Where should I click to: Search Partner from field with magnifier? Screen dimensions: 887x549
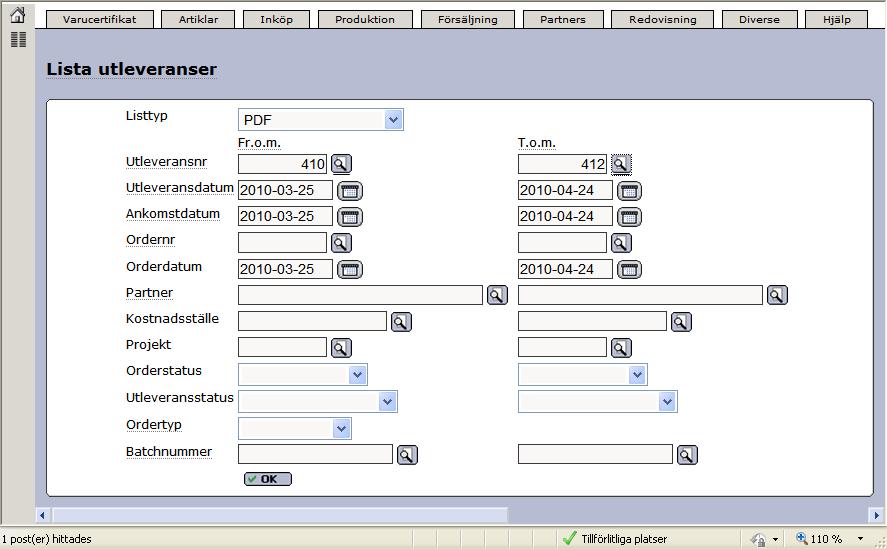tap(497, 295)
